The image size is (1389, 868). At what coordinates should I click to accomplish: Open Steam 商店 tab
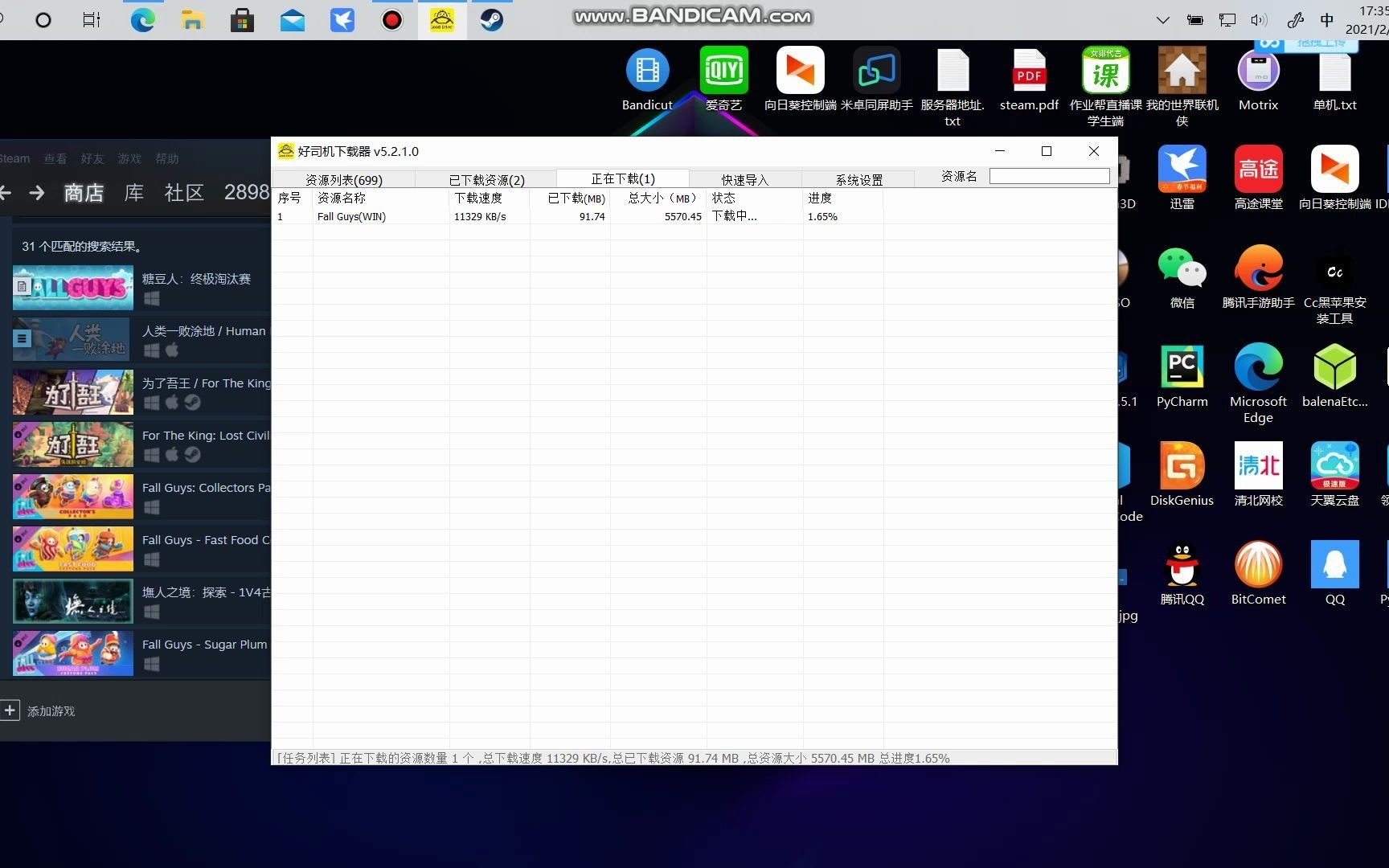[x=84, y=193]
